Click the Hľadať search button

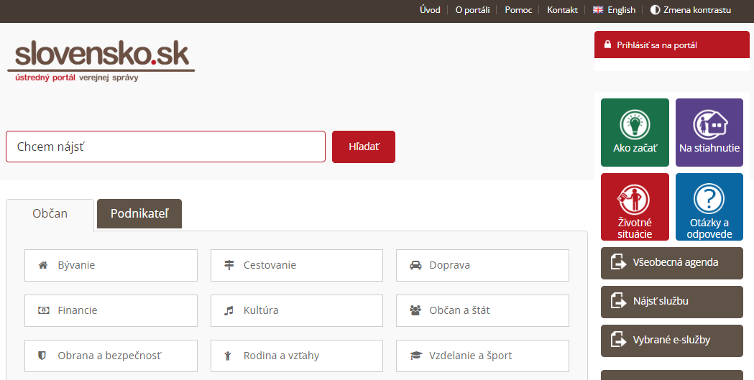tap(364, 147)
